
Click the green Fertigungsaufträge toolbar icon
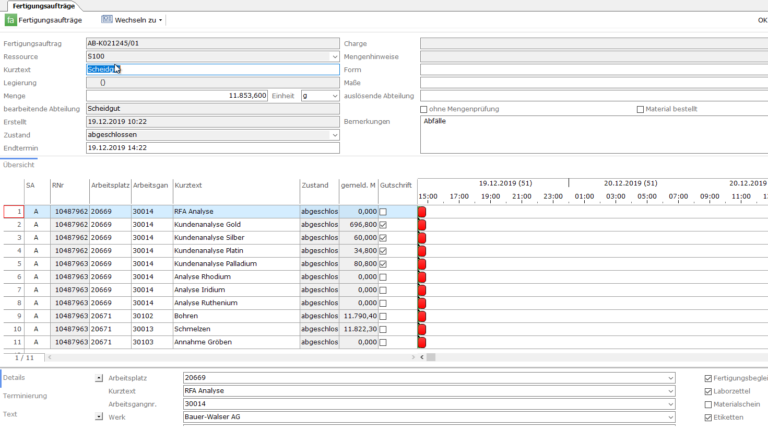(11, 20)
